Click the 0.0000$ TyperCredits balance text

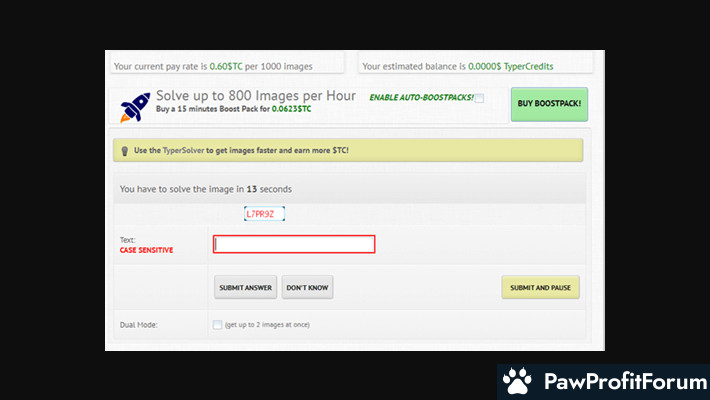[x=511, y=66]
